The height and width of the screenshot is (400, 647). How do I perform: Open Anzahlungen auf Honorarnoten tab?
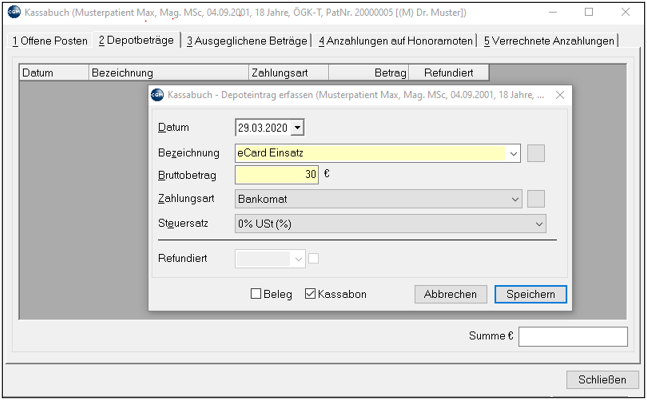pos(395,41)
